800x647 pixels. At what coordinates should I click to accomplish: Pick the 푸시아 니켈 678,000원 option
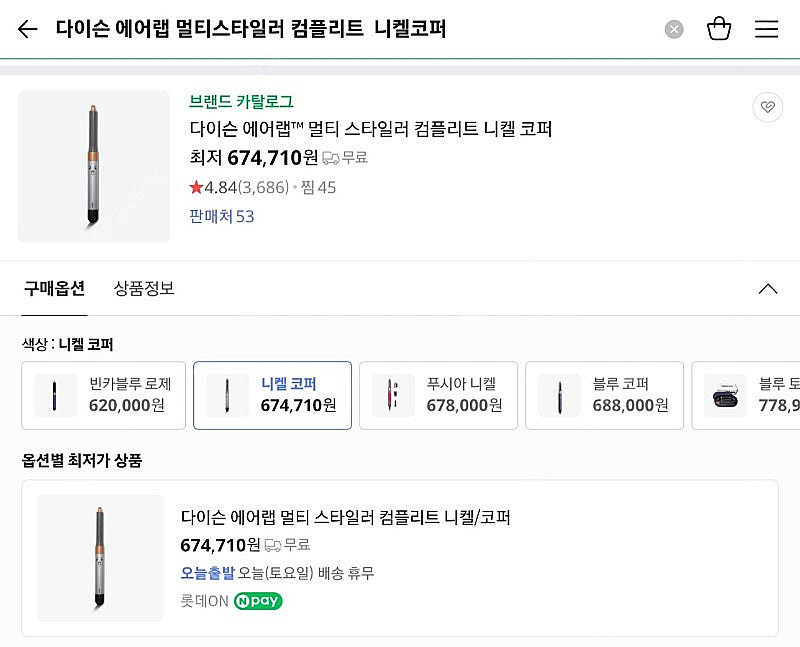tap(438, 395)
